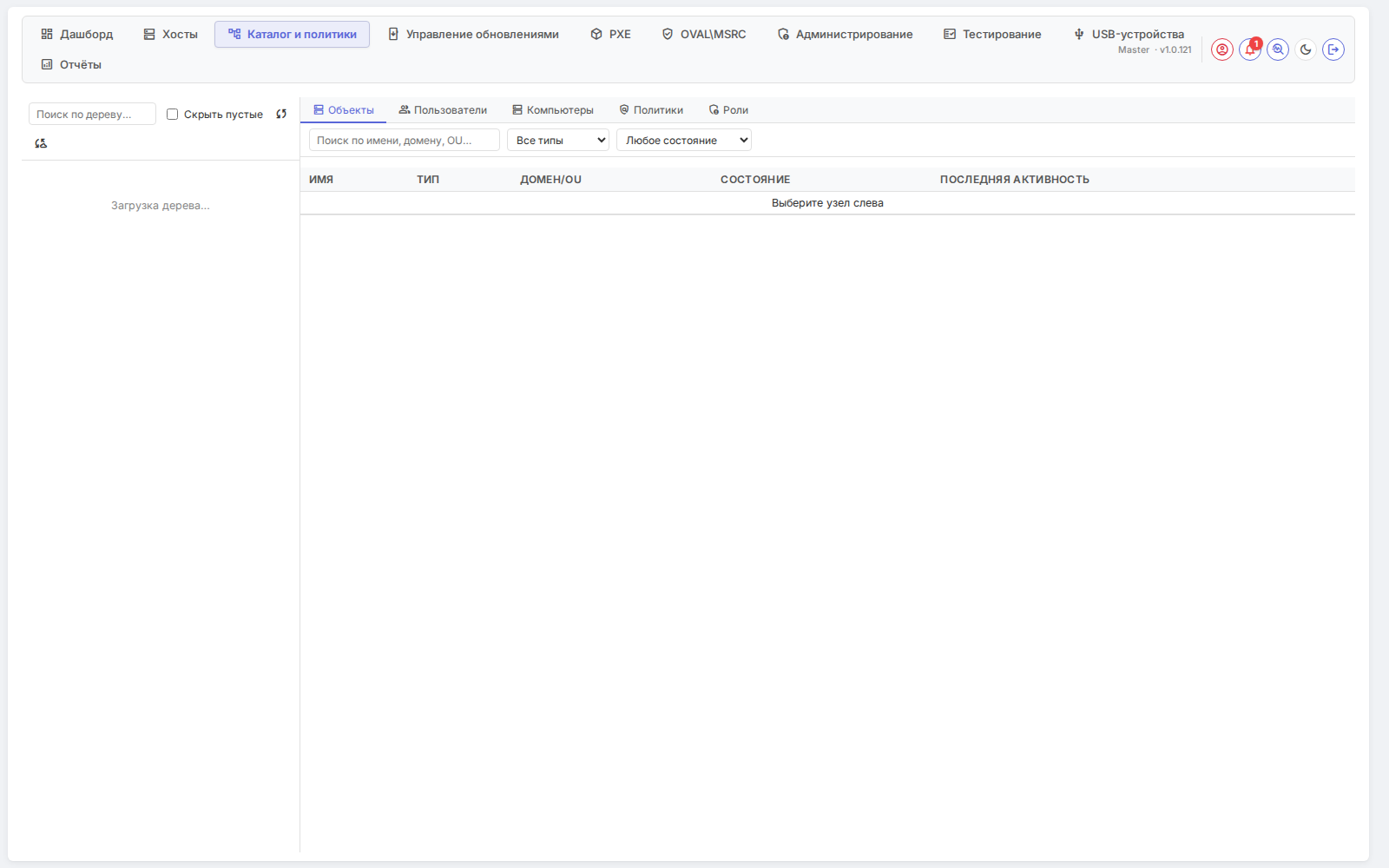Open 'Управление обновлениями' section
This screenshot has height=868, width=1389.
474,34
